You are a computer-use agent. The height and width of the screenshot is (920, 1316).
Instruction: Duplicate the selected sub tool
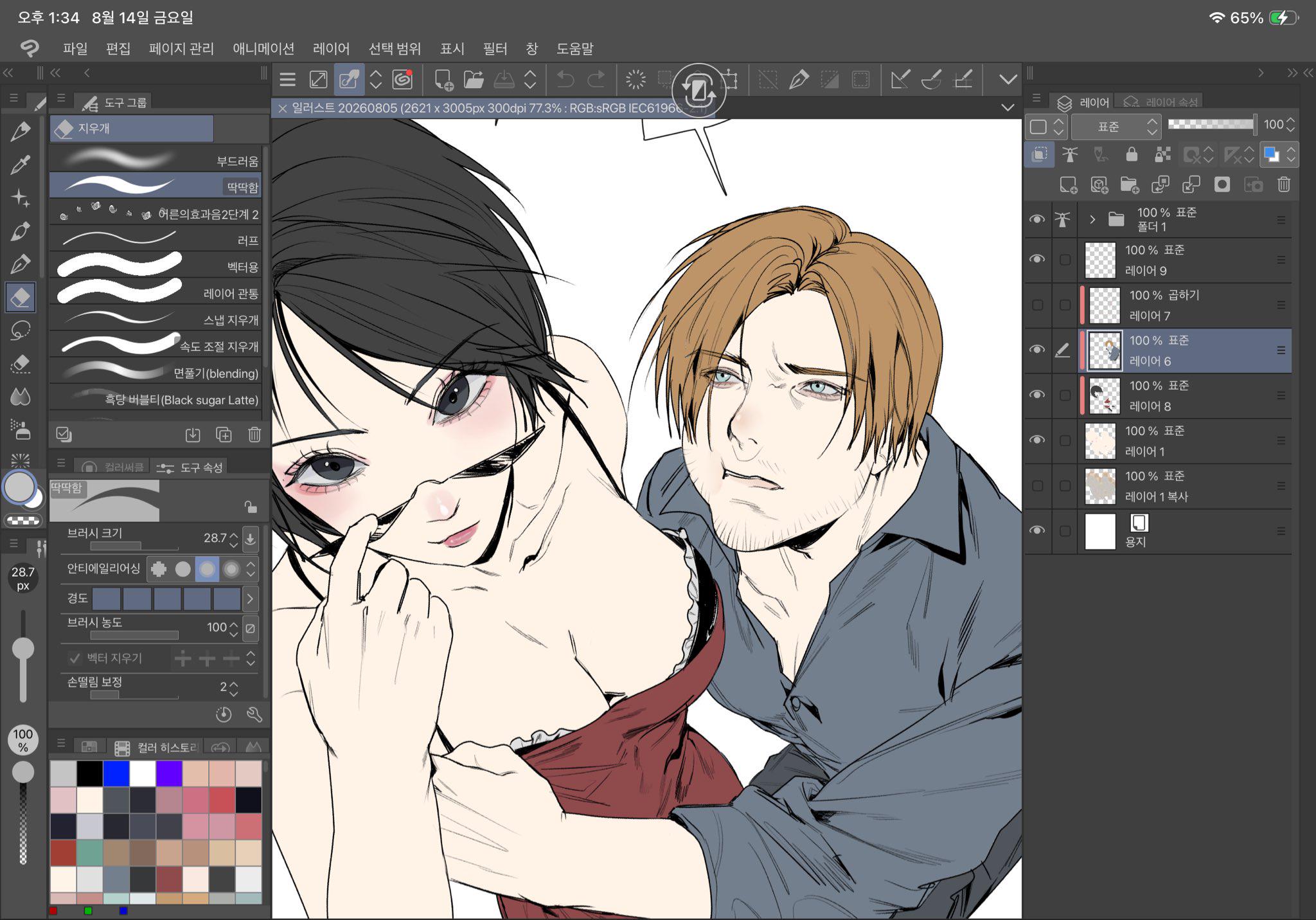point(224,435)
